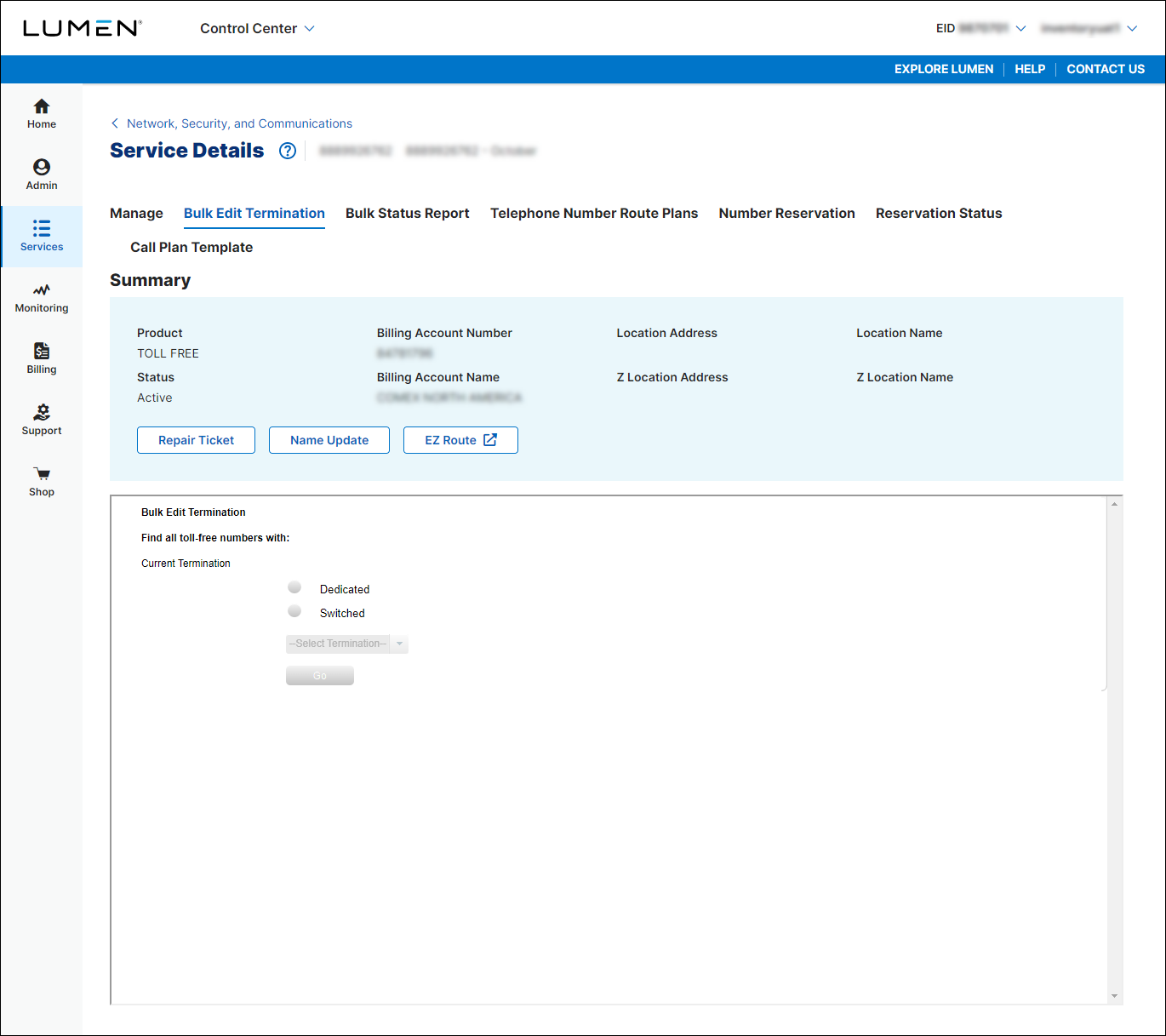Open the Bulk Status Report tab
Viewport: 1166px width, 1036px height.
(408, 213)
